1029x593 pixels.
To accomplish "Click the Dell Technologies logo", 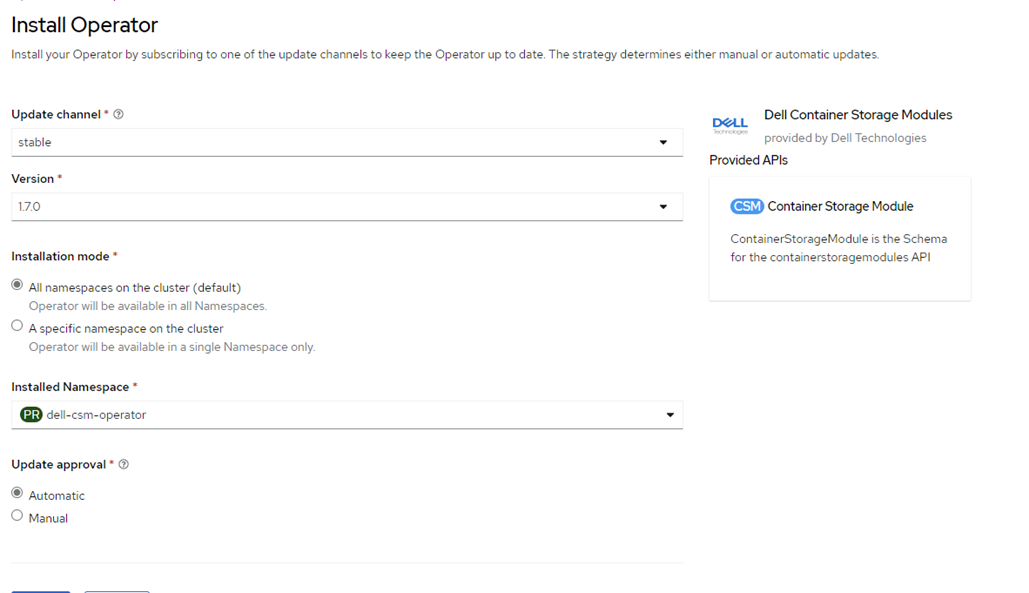I will [x=730, y=125].
